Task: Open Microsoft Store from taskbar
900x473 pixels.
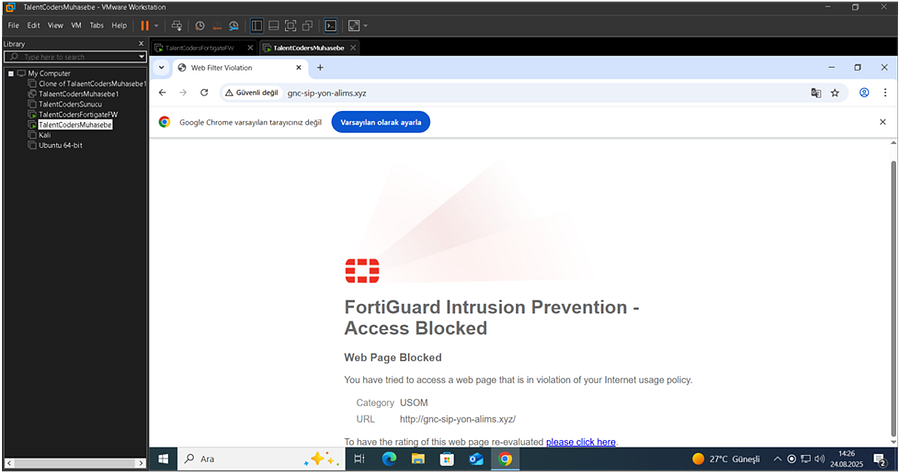Action: 447,459
